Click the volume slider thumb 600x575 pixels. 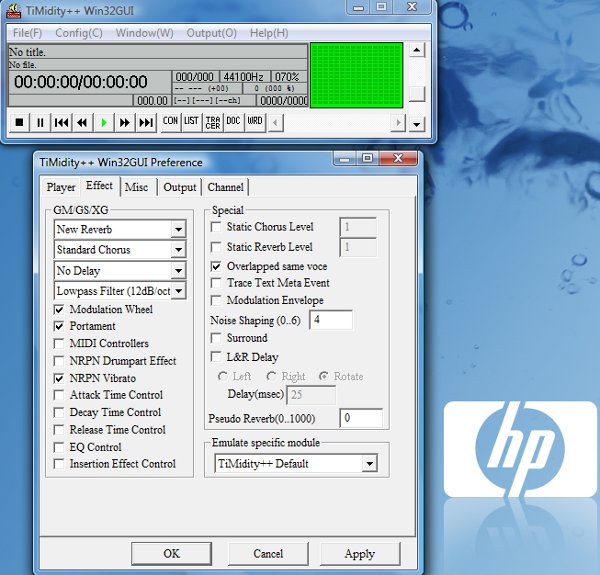tap(417, 94)
